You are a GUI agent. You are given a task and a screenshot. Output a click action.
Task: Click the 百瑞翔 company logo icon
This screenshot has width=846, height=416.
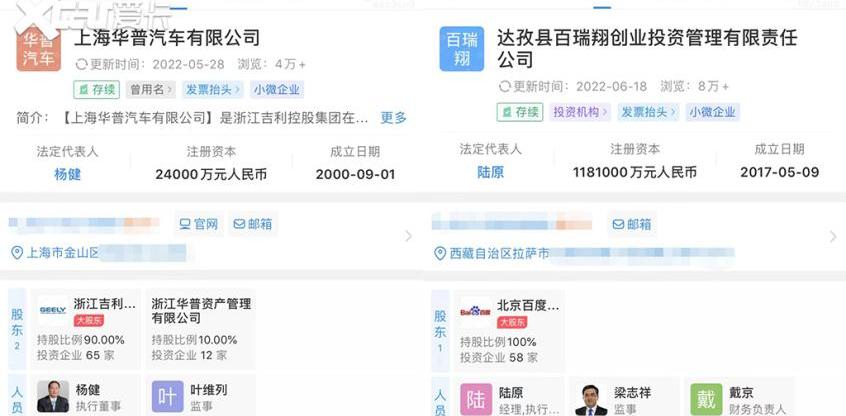(461, 49)
